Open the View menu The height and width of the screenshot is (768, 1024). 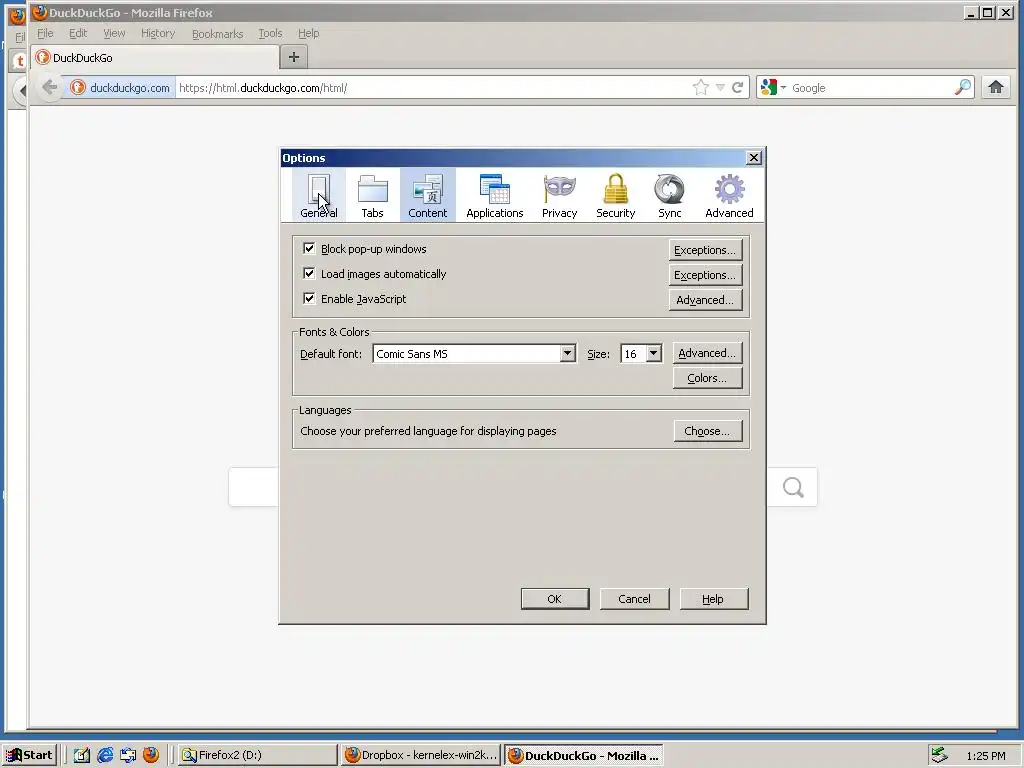pyautogui.click(x=114, y=33)
